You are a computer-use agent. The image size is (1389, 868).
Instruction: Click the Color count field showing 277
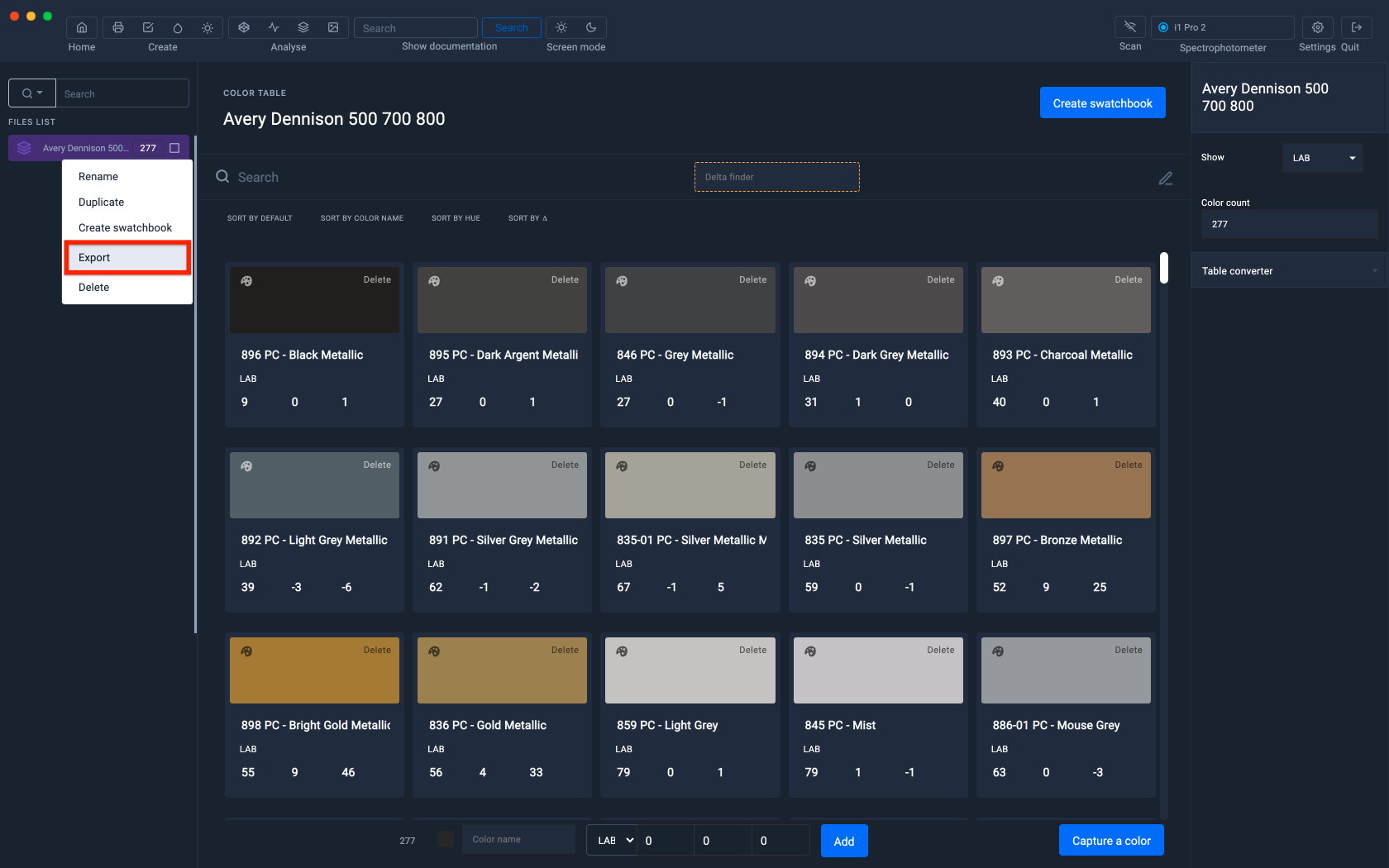coord(1290,224)
